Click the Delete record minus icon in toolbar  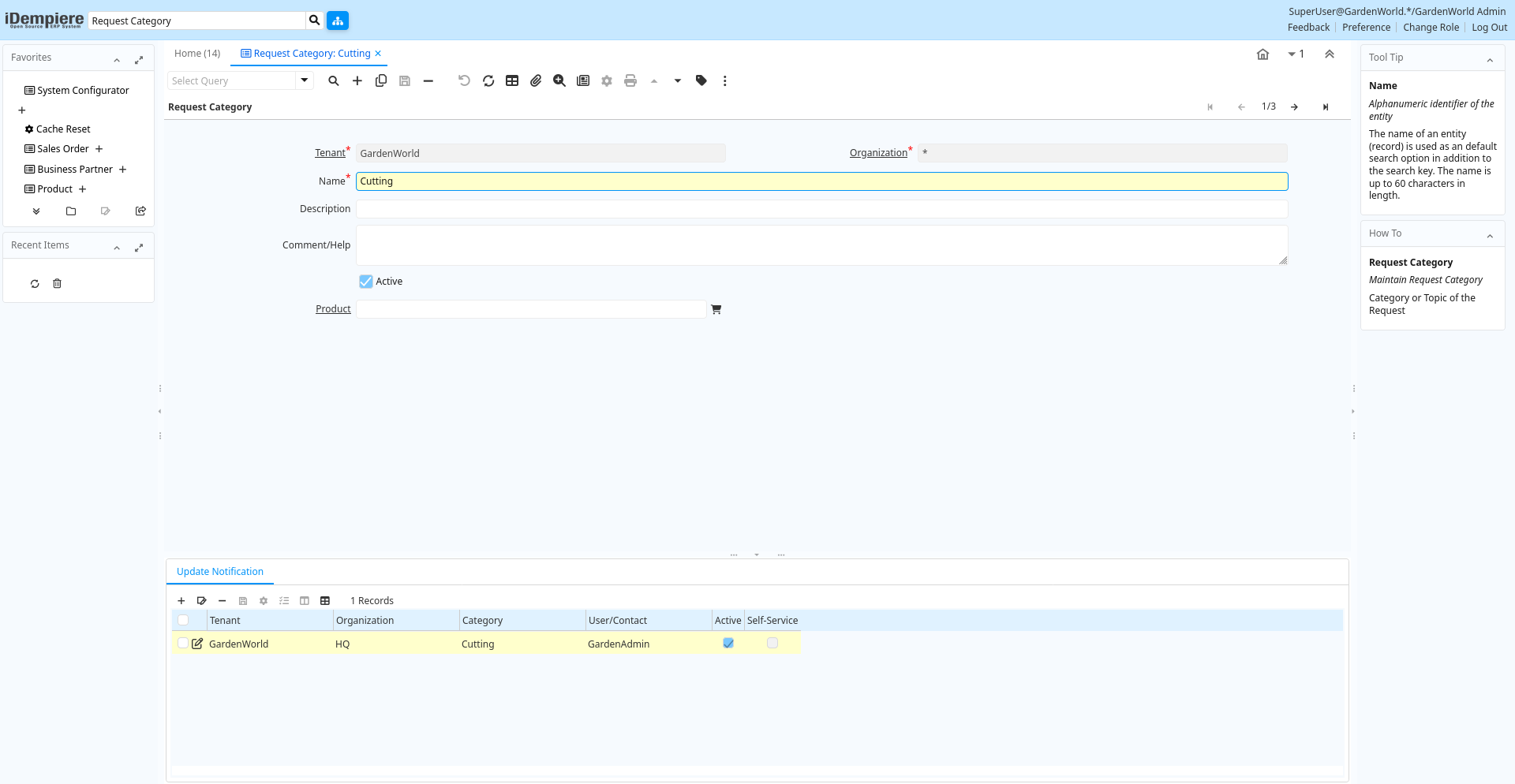click(428, 80)
